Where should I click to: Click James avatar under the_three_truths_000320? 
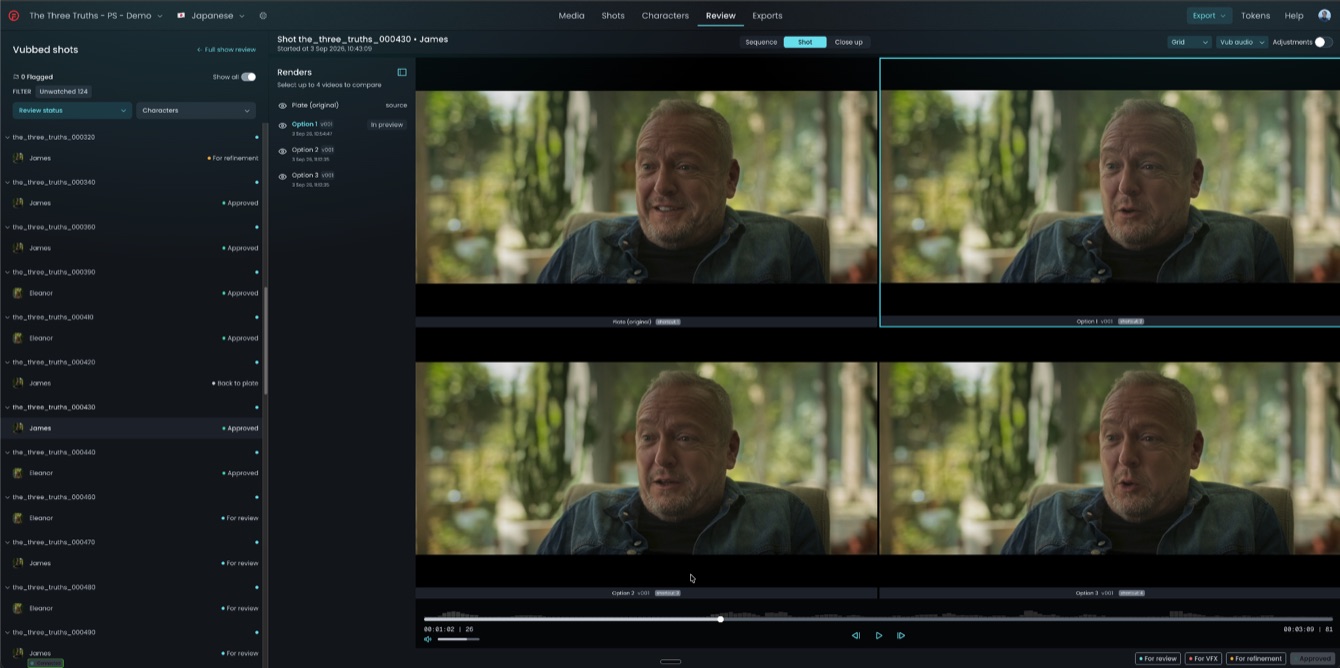18,158
